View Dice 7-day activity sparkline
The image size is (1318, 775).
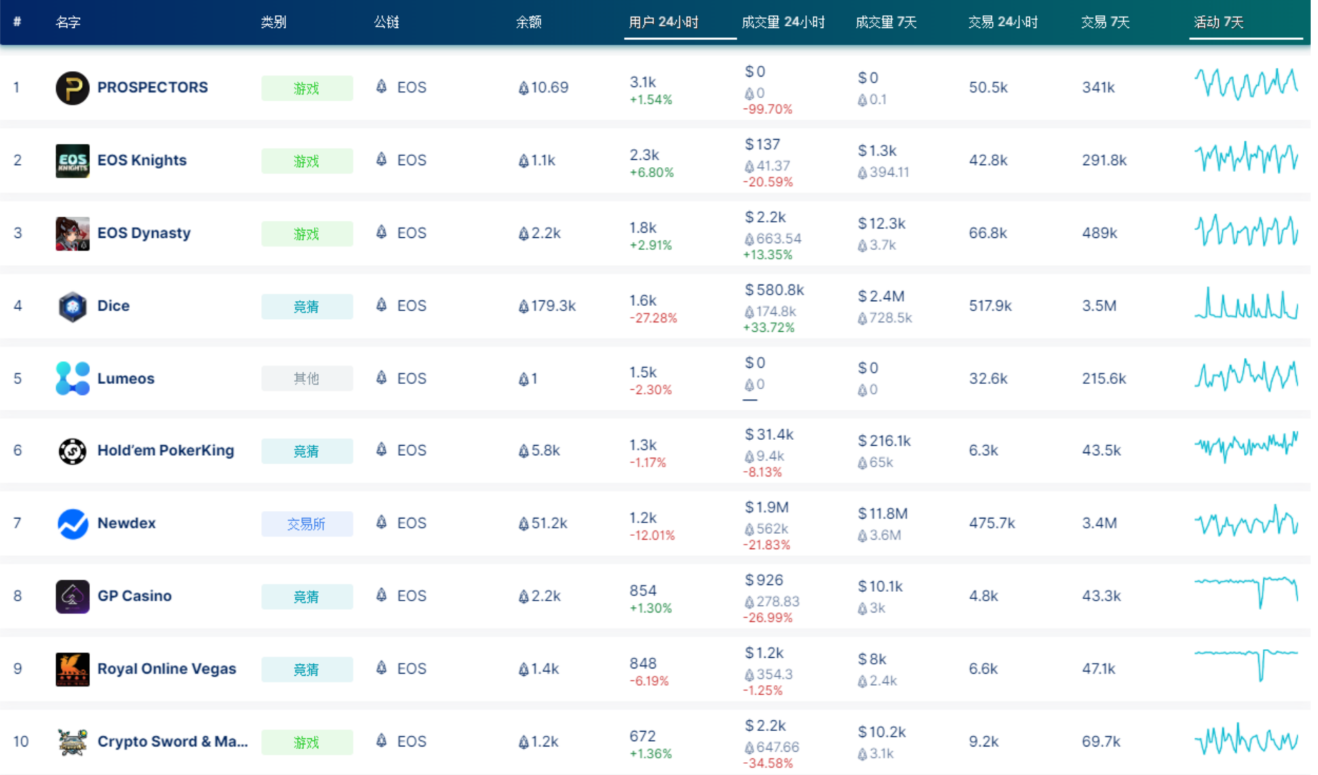(x=1246, y=303)
